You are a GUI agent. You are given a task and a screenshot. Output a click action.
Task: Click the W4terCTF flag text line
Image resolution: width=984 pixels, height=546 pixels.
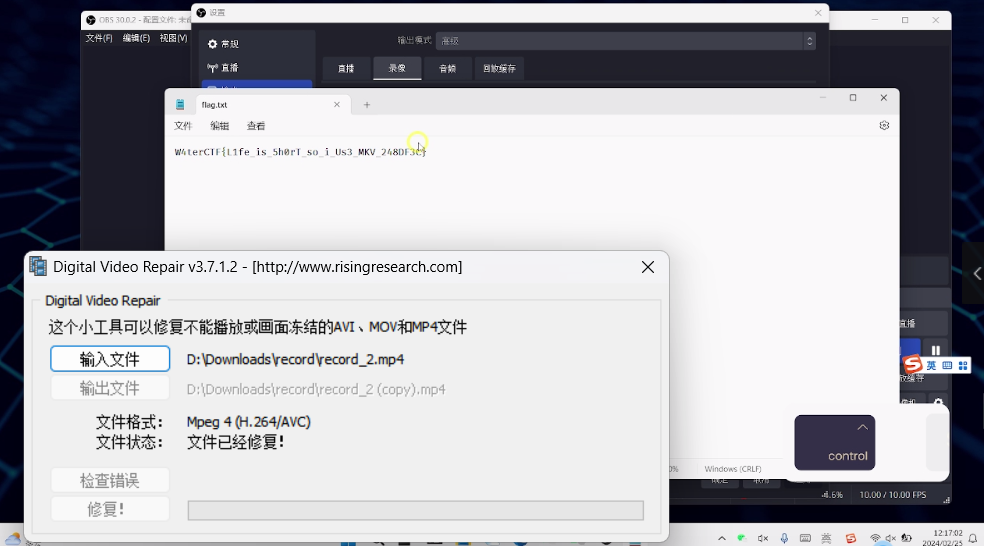(x=301, y=152)
